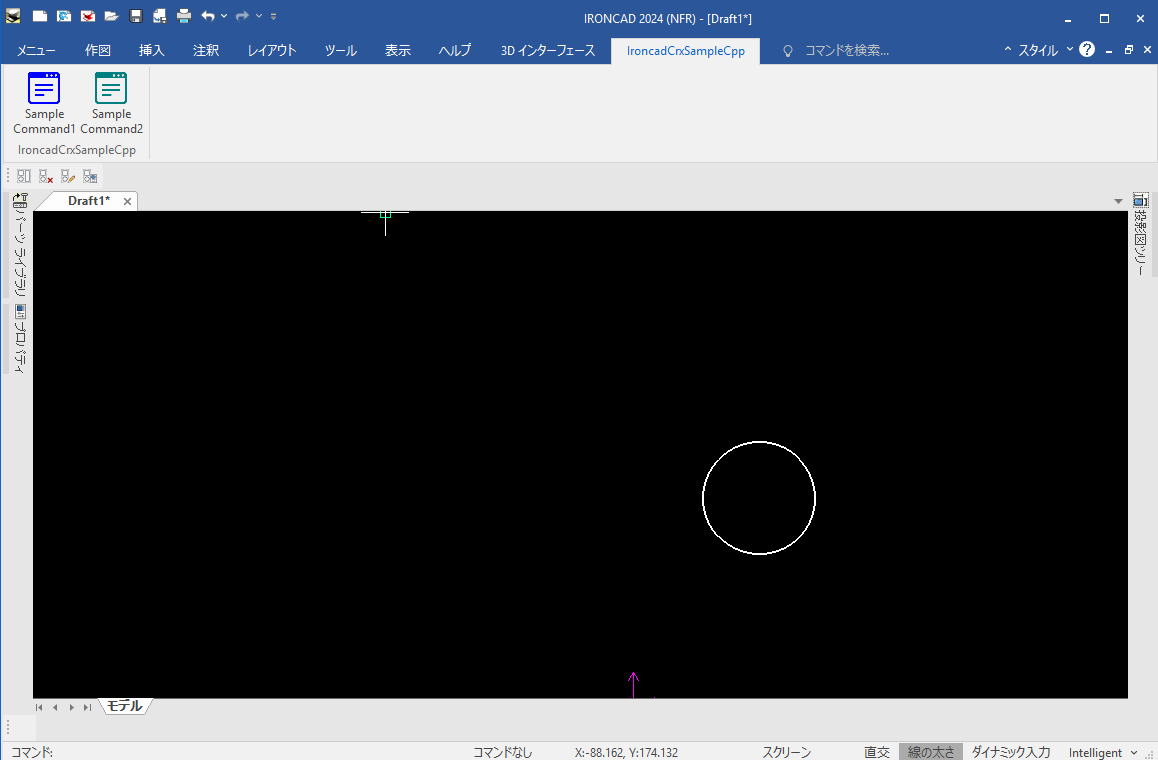Open the 作図 ribbon tab
Viewport: 1158px width, 760px height.
(x=97, y=50)
